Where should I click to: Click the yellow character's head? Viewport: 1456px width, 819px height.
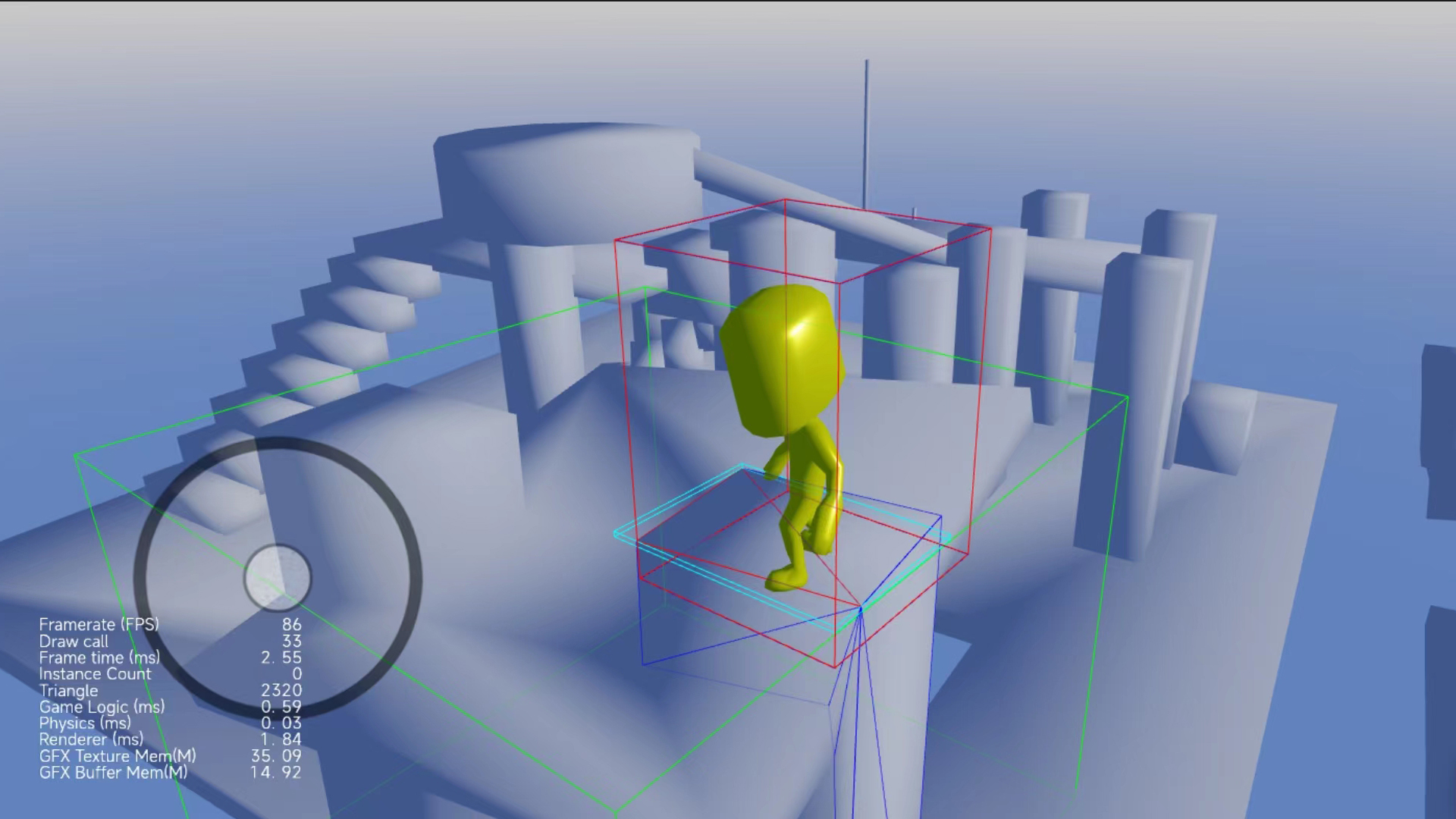[x=783, y=360]
